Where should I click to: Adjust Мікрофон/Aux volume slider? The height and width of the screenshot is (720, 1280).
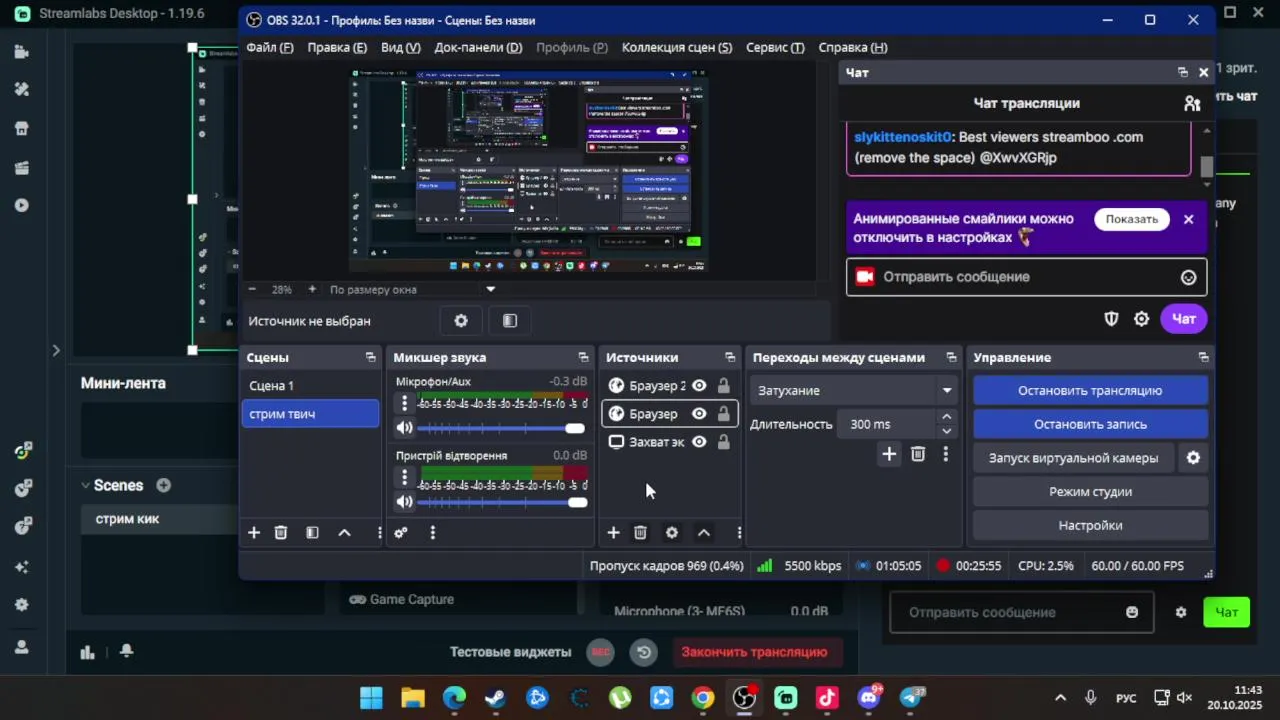501,428
